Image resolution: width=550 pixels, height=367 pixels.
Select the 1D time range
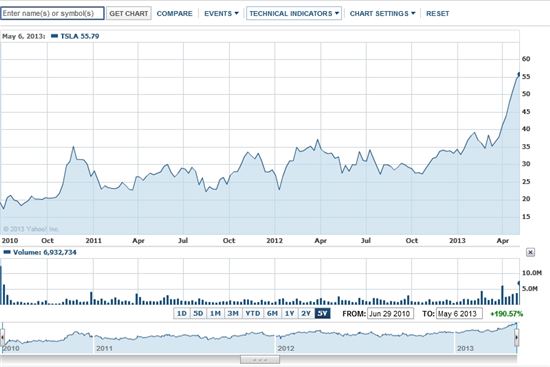click(x=182, y=313)
